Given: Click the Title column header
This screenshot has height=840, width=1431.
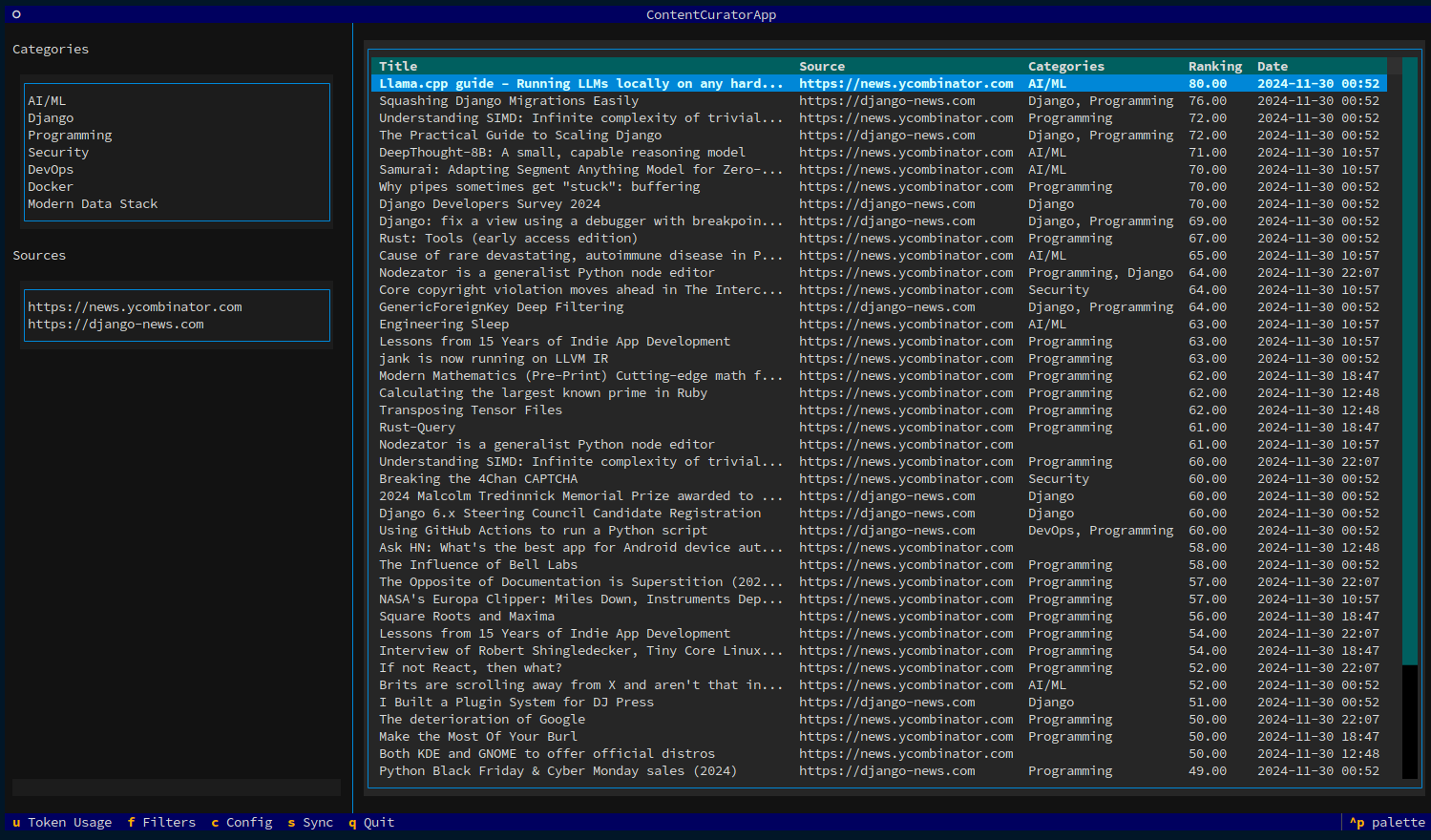Looking at the screenshot, I should click(398, 66).
